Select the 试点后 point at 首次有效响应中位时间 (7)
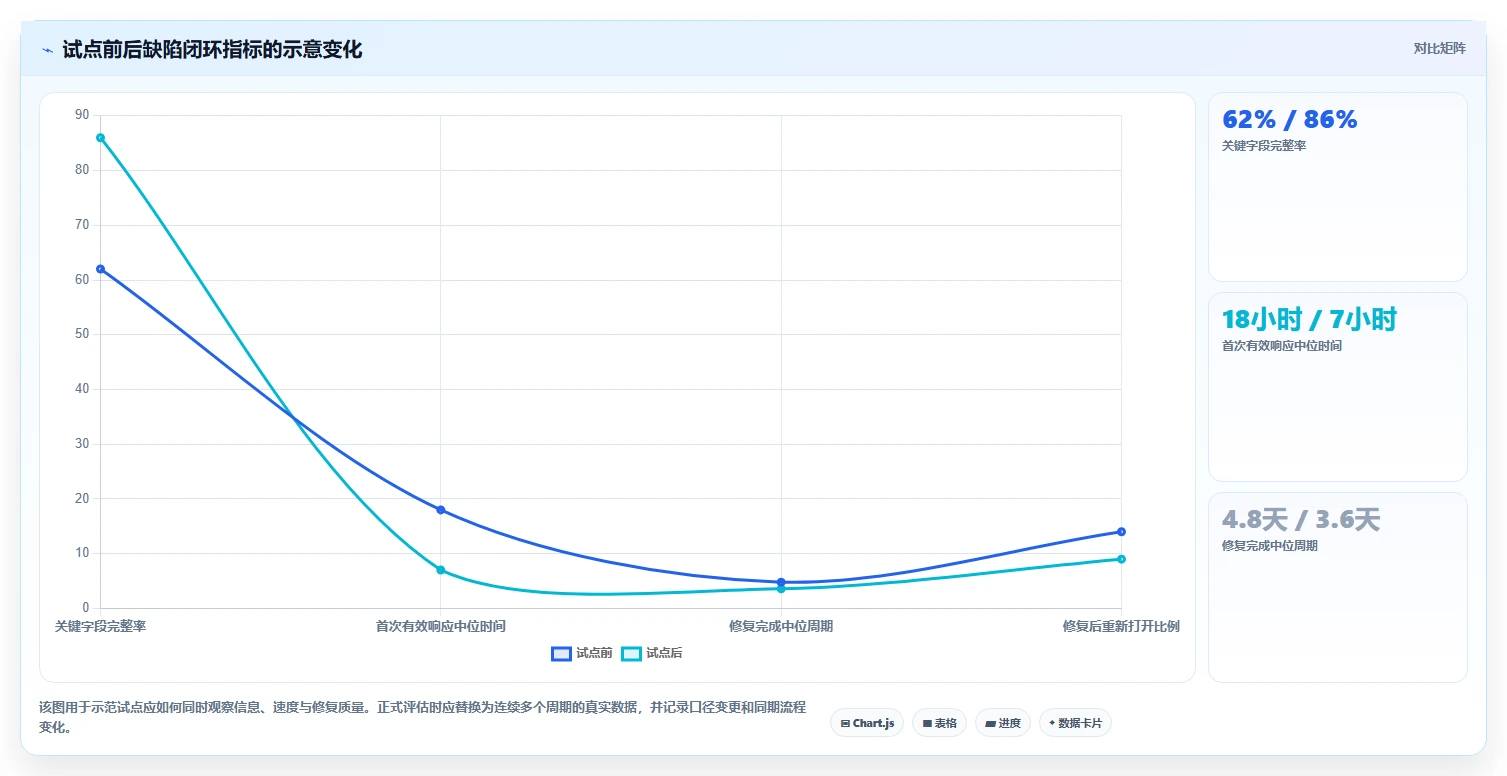This screenshot has width=1507, height=776. click(x=440, y=570)
